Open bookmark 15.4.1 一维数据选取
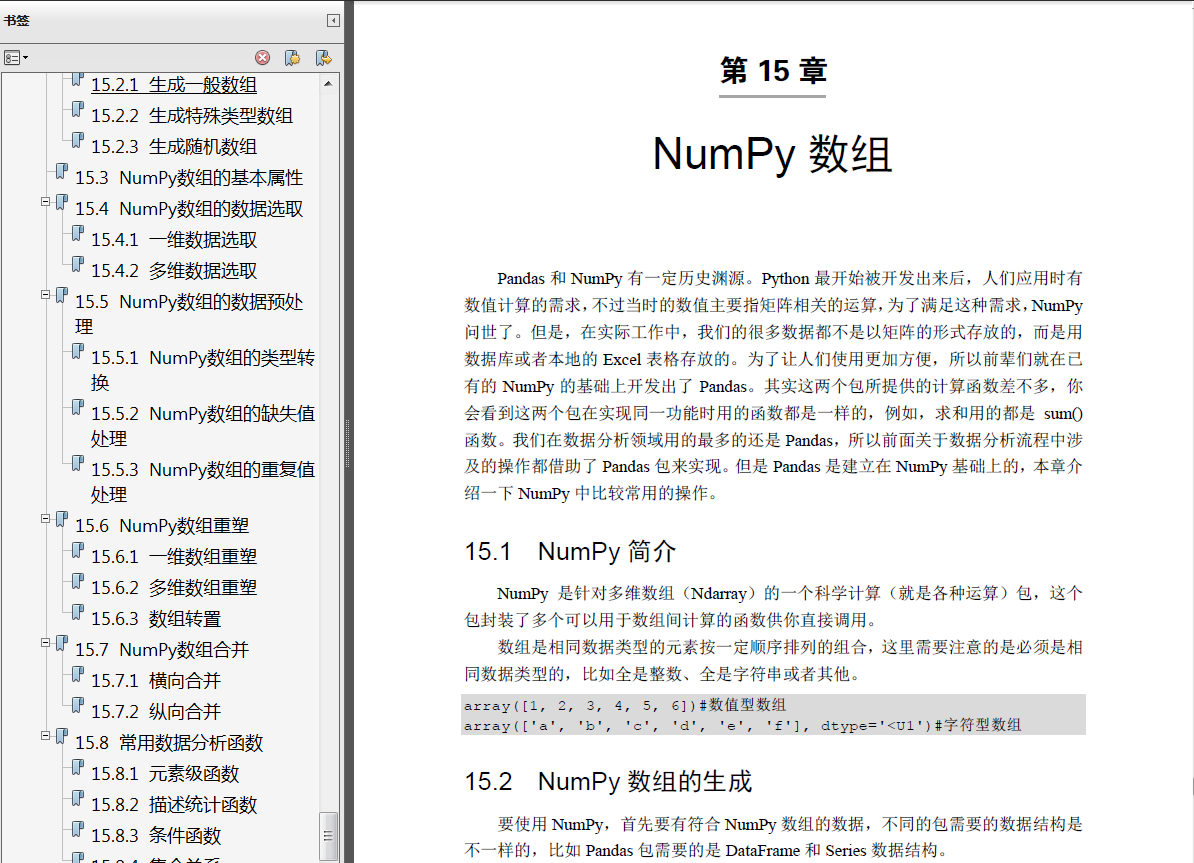Screen dimensions: 1194x863 [174, 240]
